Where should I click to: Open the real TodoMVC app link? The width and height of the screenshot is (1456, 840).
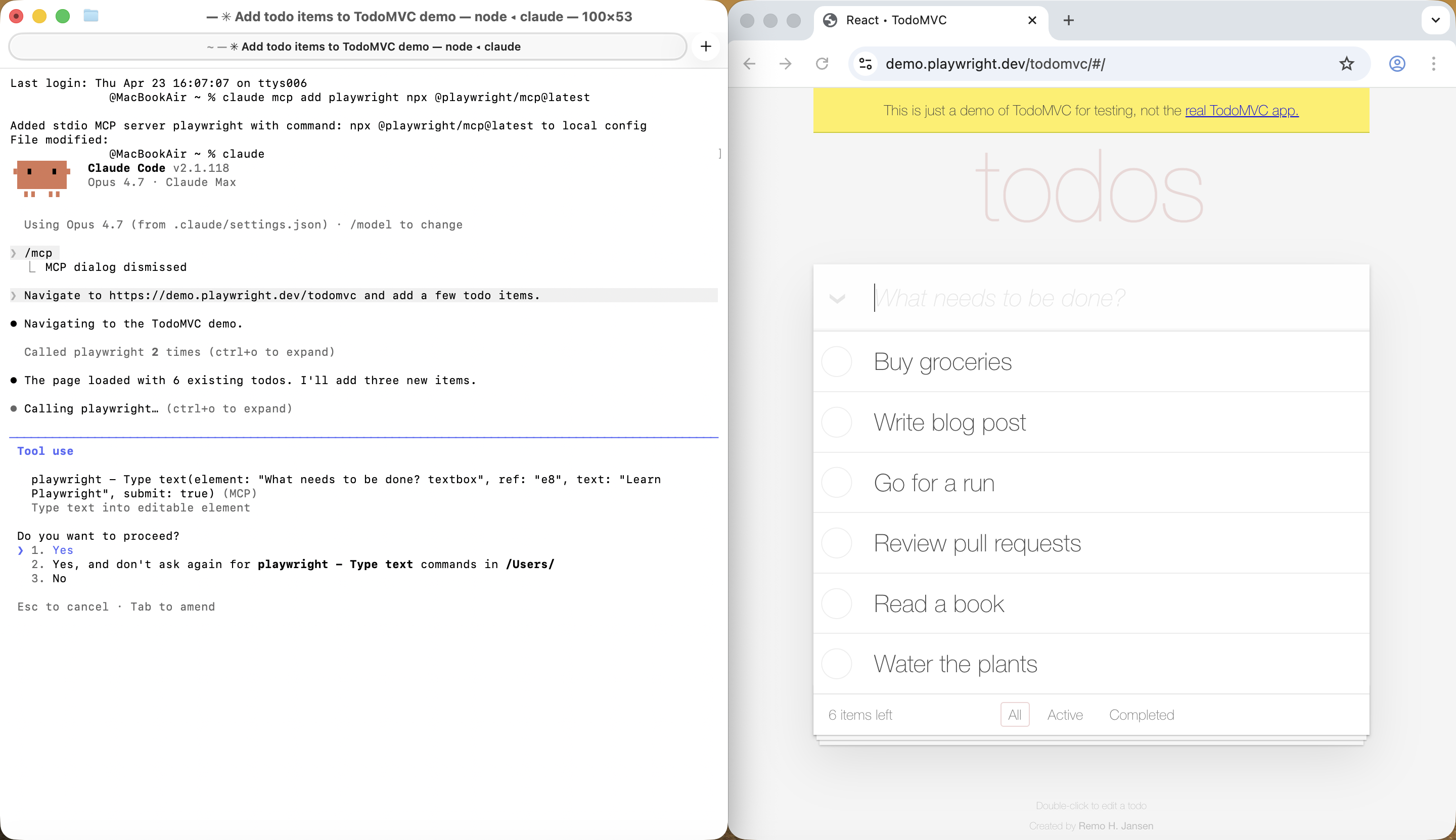click(1241, 110)
